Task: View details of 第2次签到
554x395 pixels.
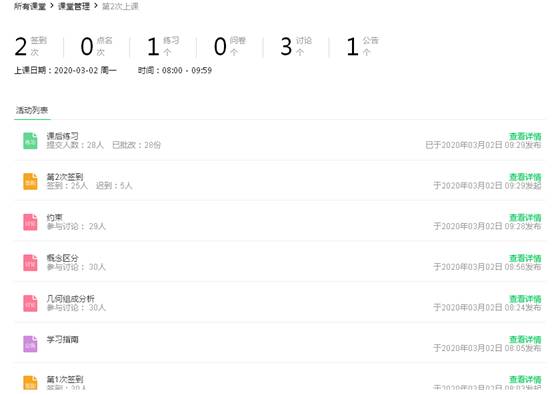Action: (525, 177)
